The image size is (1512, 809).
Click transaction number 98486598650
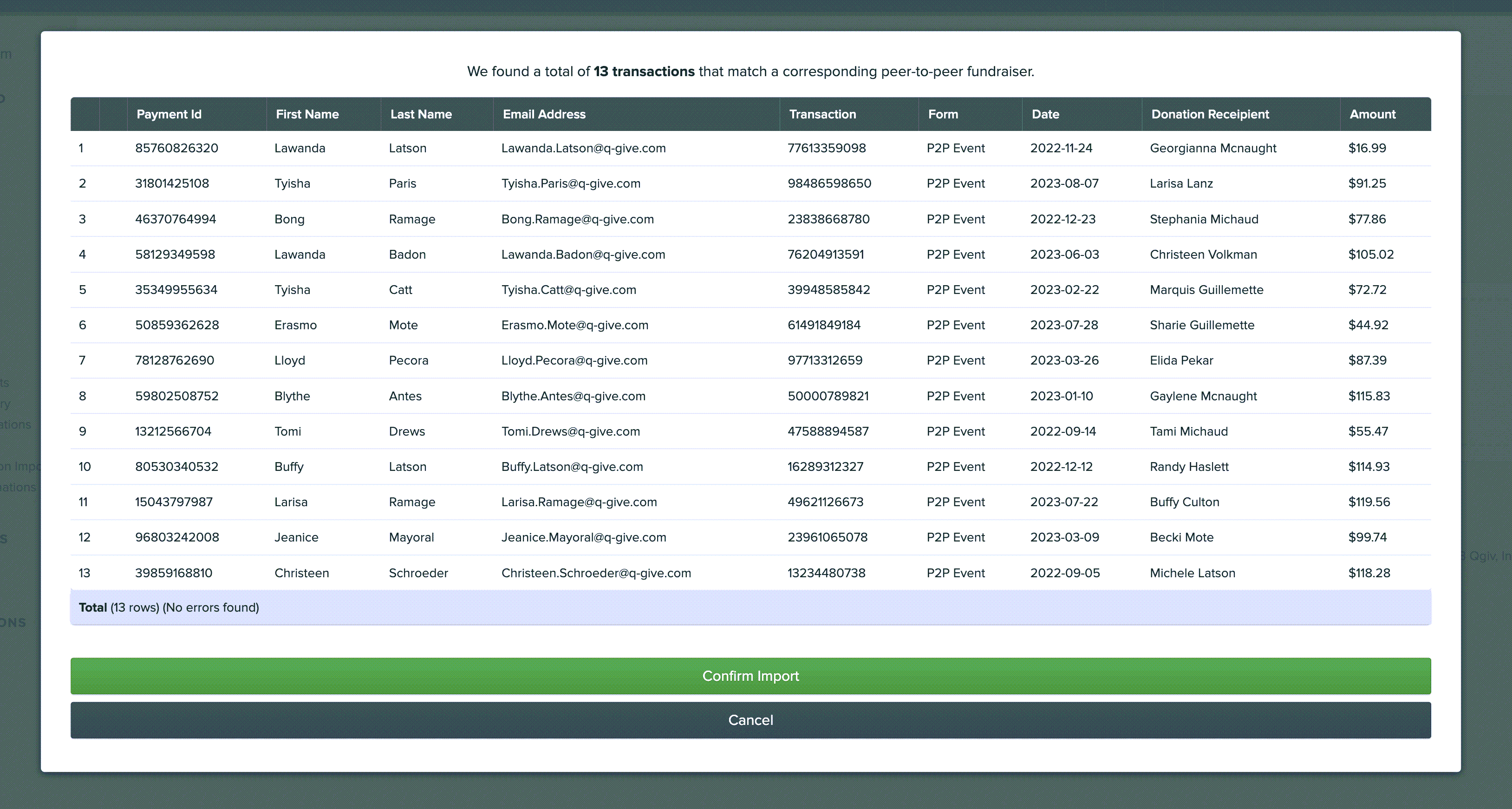[829, 183]
